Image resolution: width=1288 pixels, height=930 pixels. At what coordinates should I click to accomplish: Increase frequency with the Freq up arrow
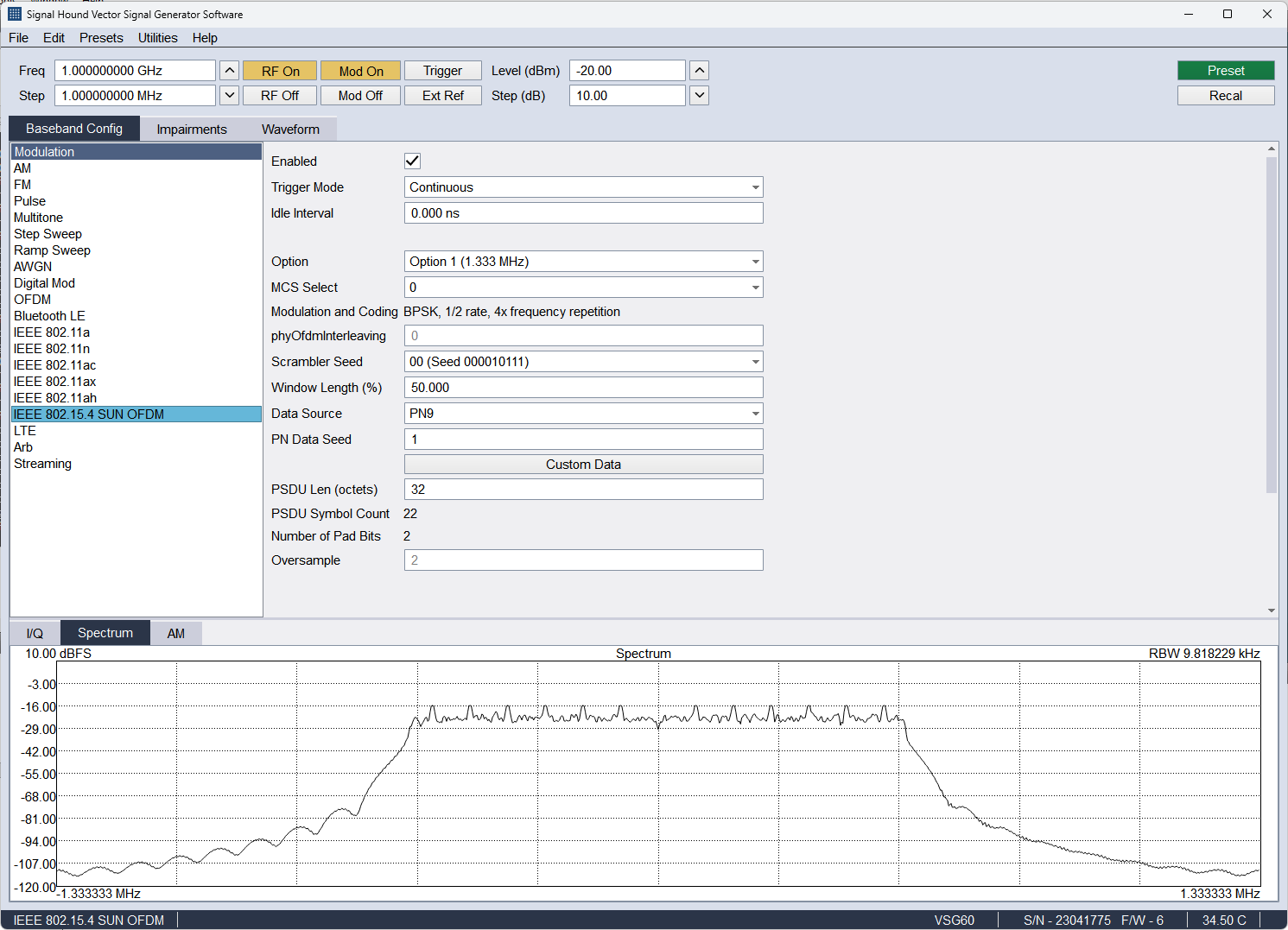pos(230,71)
